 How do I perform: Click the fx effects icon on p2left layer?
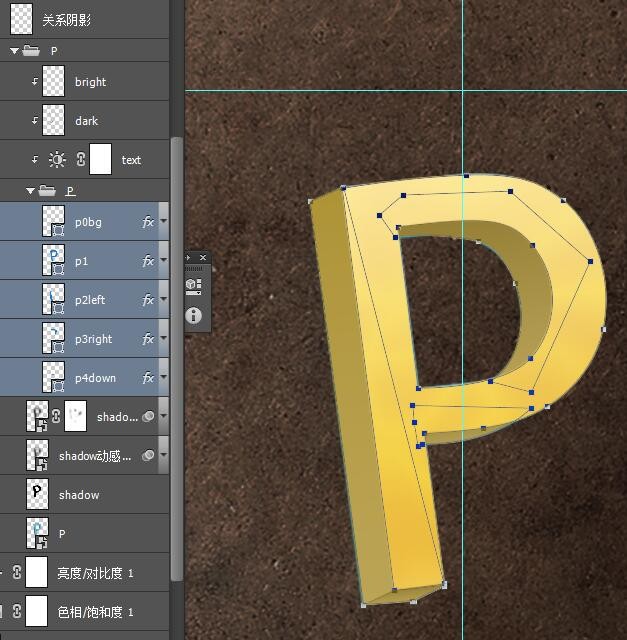point(148,300)
